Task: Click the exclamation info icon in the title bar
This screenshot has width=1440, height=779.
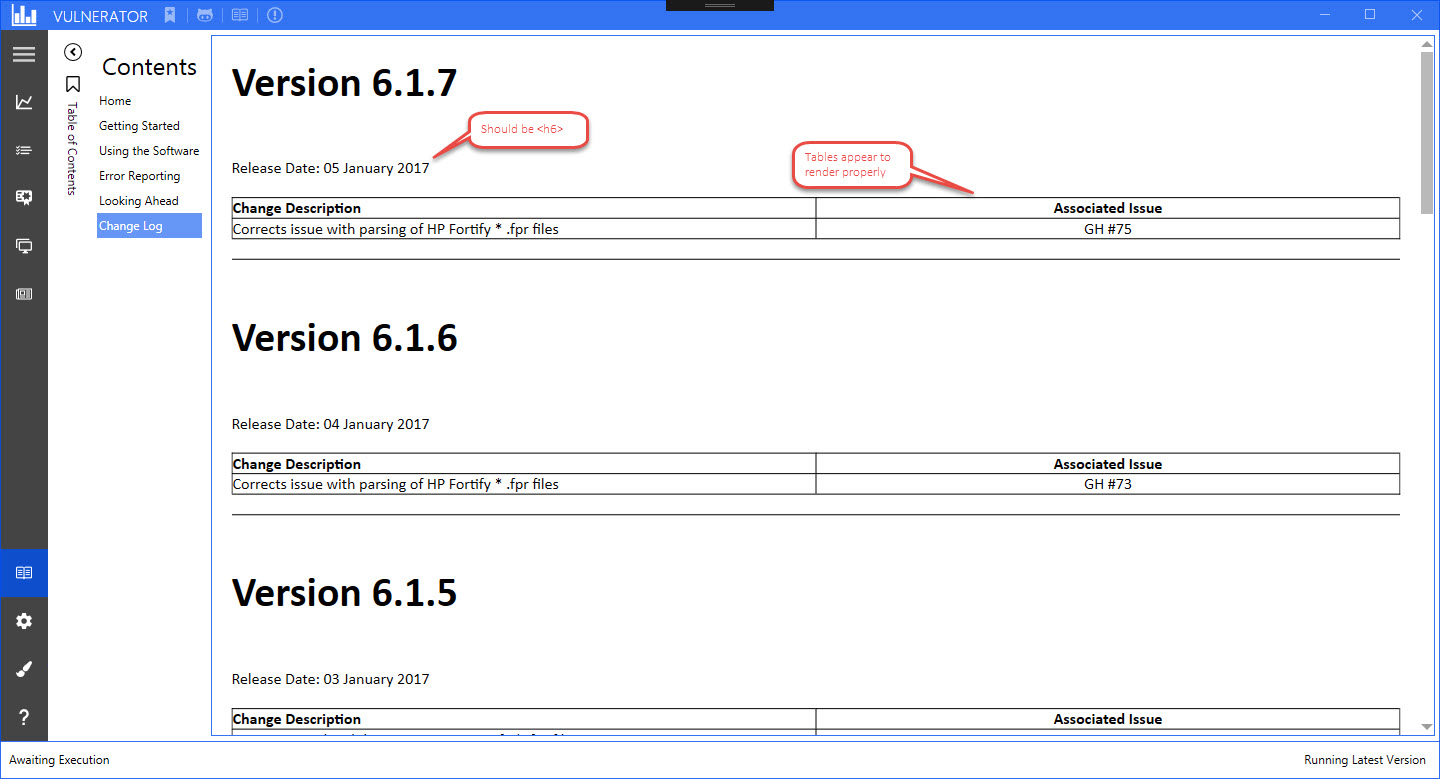Action: click(x=274, y=15)
